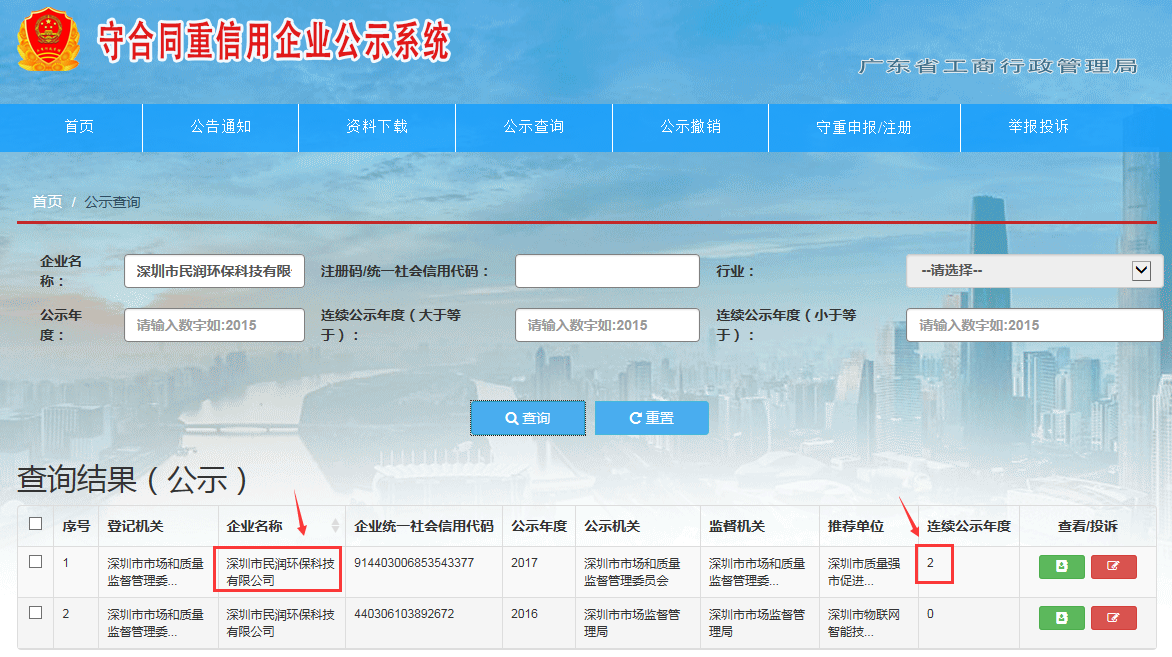
Task: Go to 资料下载 in navigation bar
Action: pos(377,127)
